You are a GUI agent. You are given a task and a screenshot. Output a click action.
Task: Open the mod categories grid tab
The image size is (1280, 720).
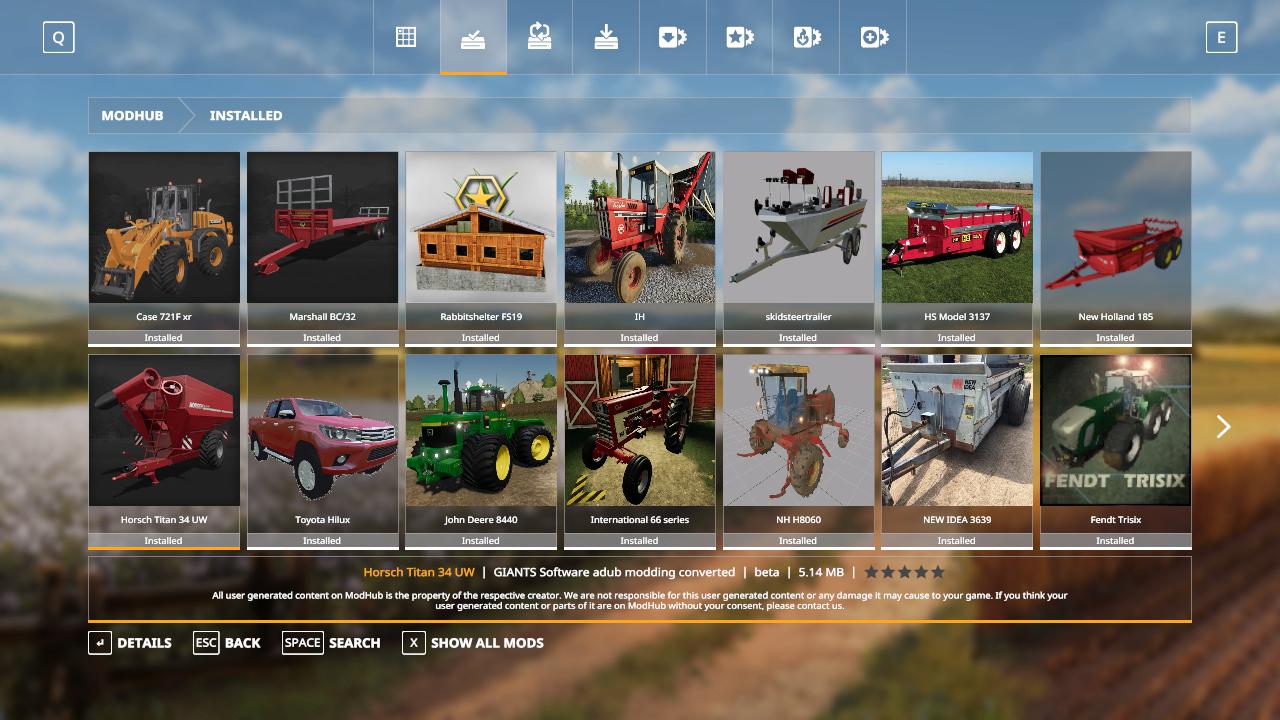click(x=406, y=37)
